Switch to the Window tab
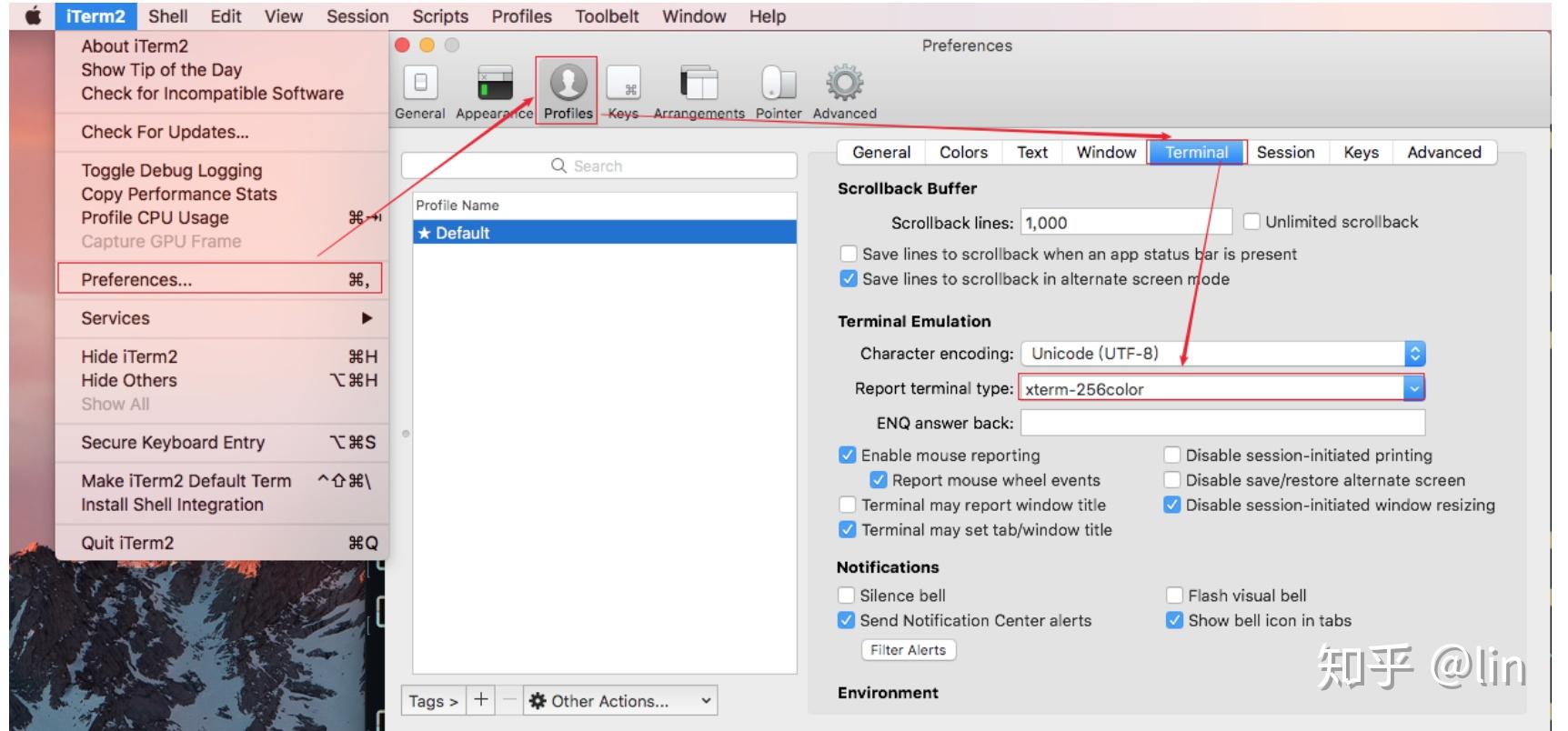 coord(1106,152)
